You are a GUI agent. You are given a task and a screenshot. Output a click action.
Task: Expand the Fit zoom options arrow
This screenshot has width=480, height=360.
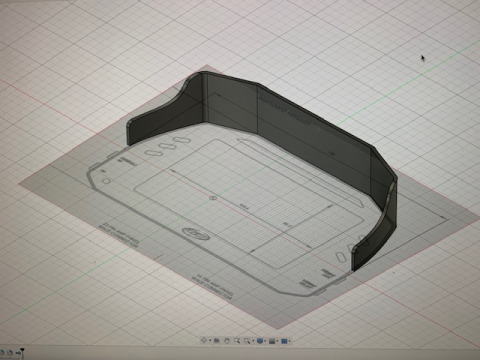pos(253,341)
